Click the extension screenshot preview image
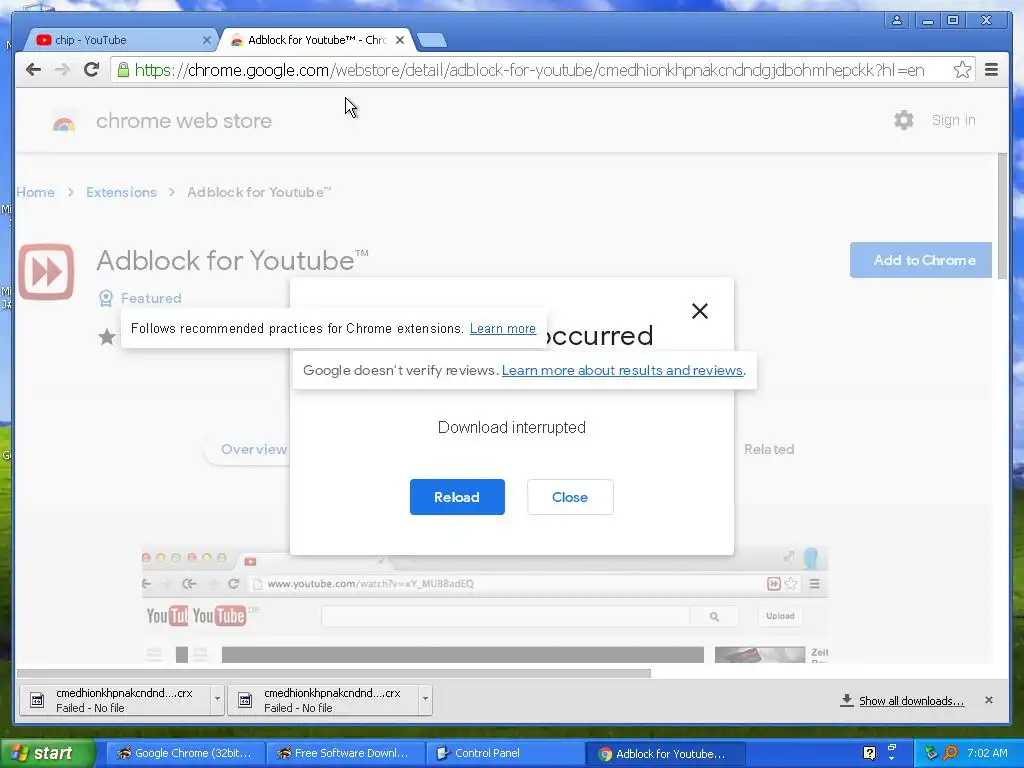 coord(485,605)
